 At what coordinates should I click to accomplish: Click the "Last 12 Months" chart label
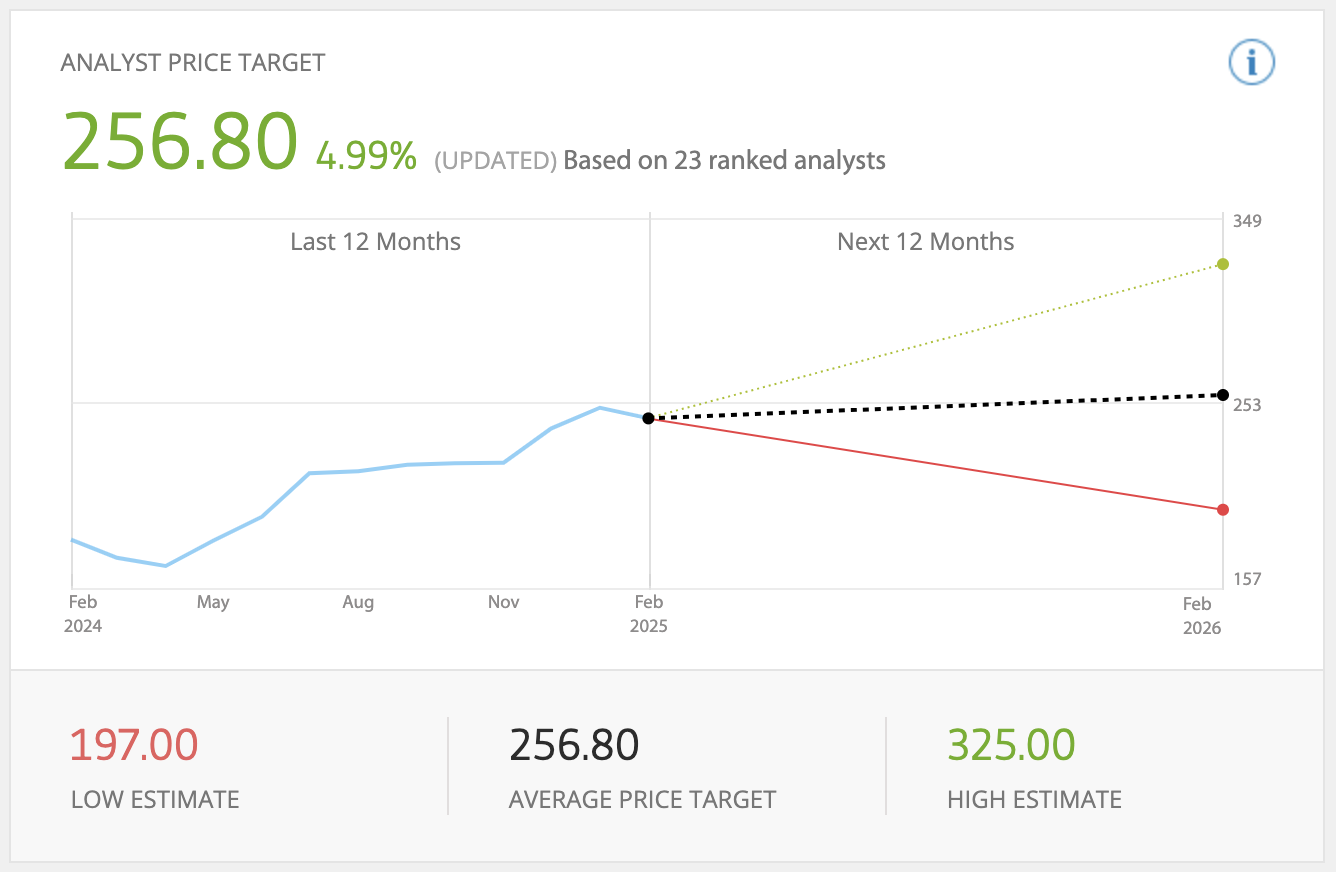[x=375, y=242]
